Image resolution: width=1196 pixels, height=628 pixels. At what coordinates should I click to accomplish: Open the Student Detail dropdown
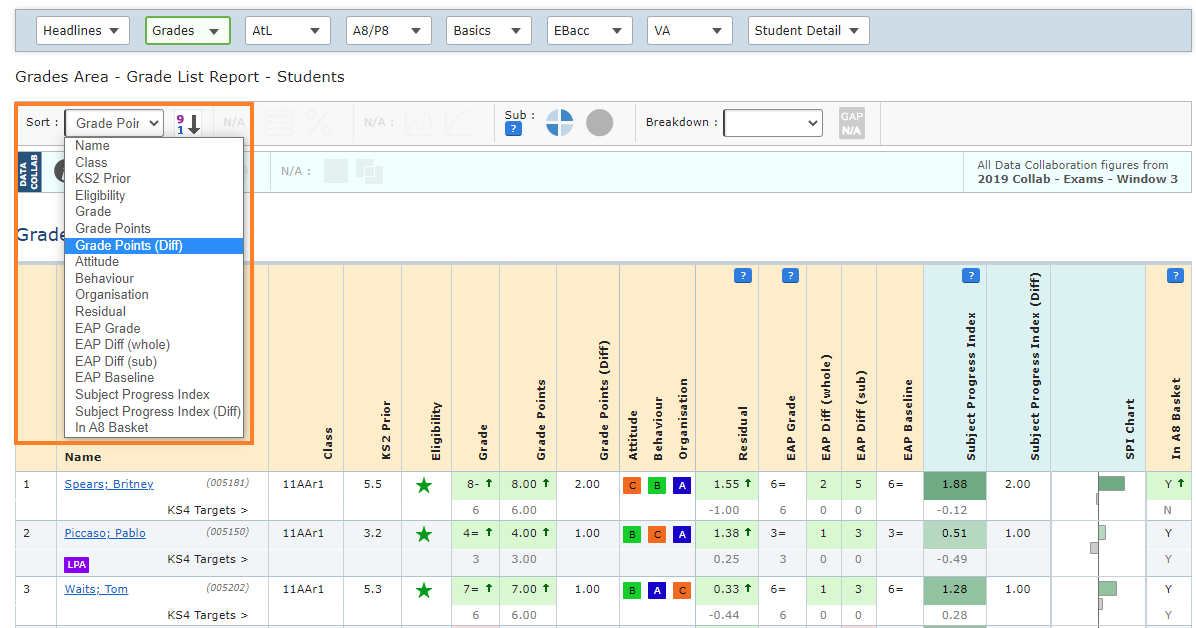pyautogui.click(x=808, y=31)
